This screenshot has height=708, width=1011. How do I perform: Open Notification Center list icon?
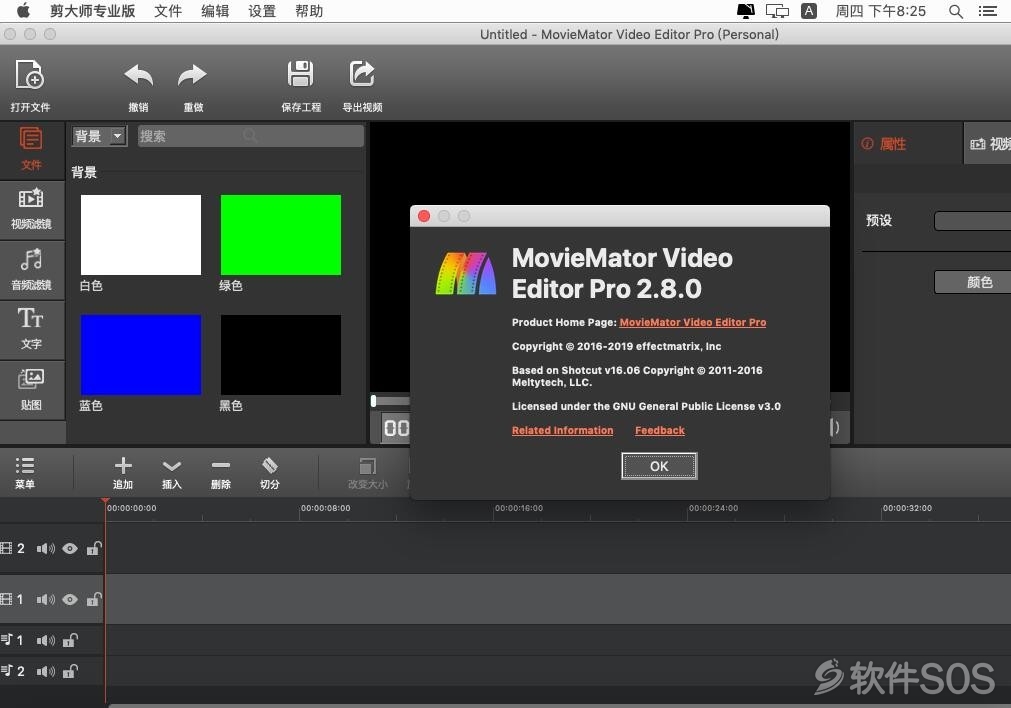click(x=987, y=11)
